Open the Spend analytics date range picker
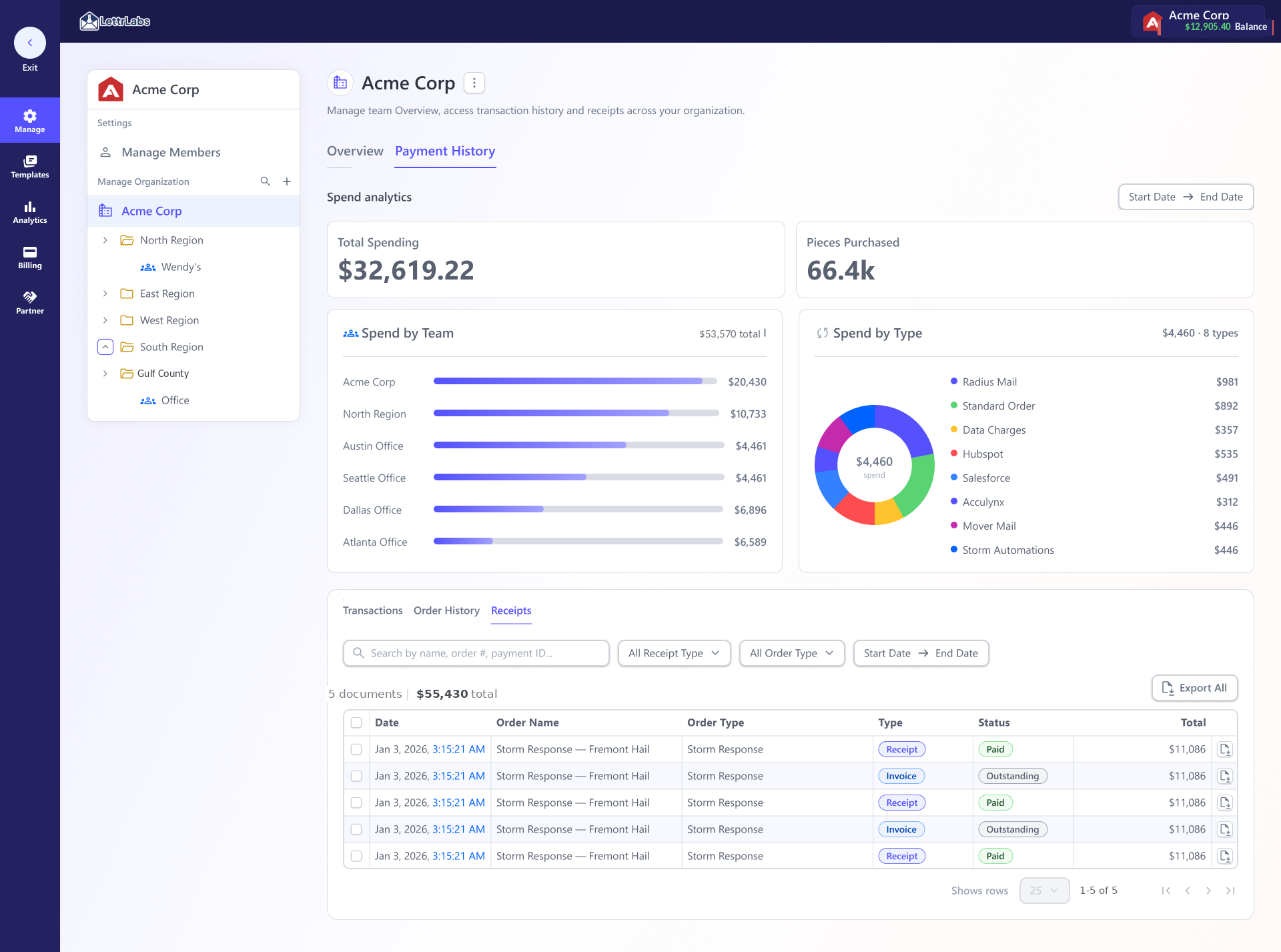 tap(1186, 197)
